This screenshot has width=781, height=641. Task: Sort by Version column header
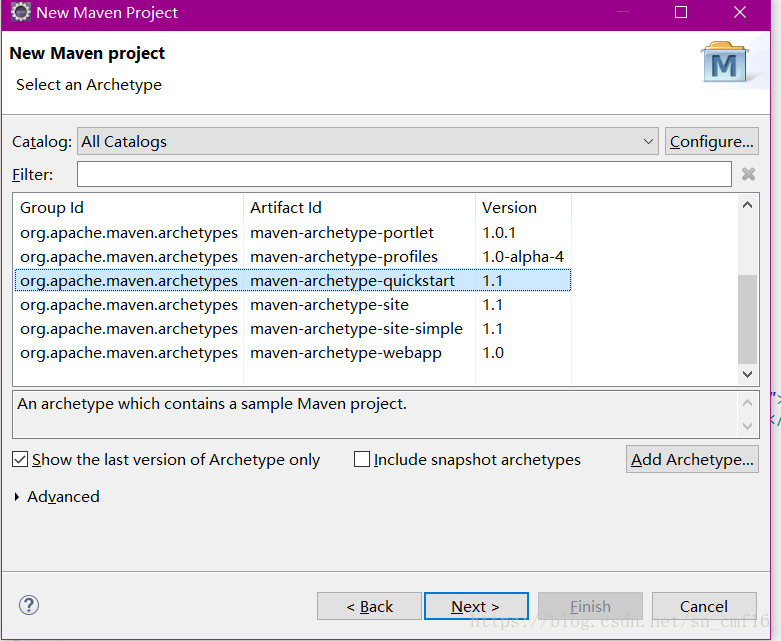[523, 207]
